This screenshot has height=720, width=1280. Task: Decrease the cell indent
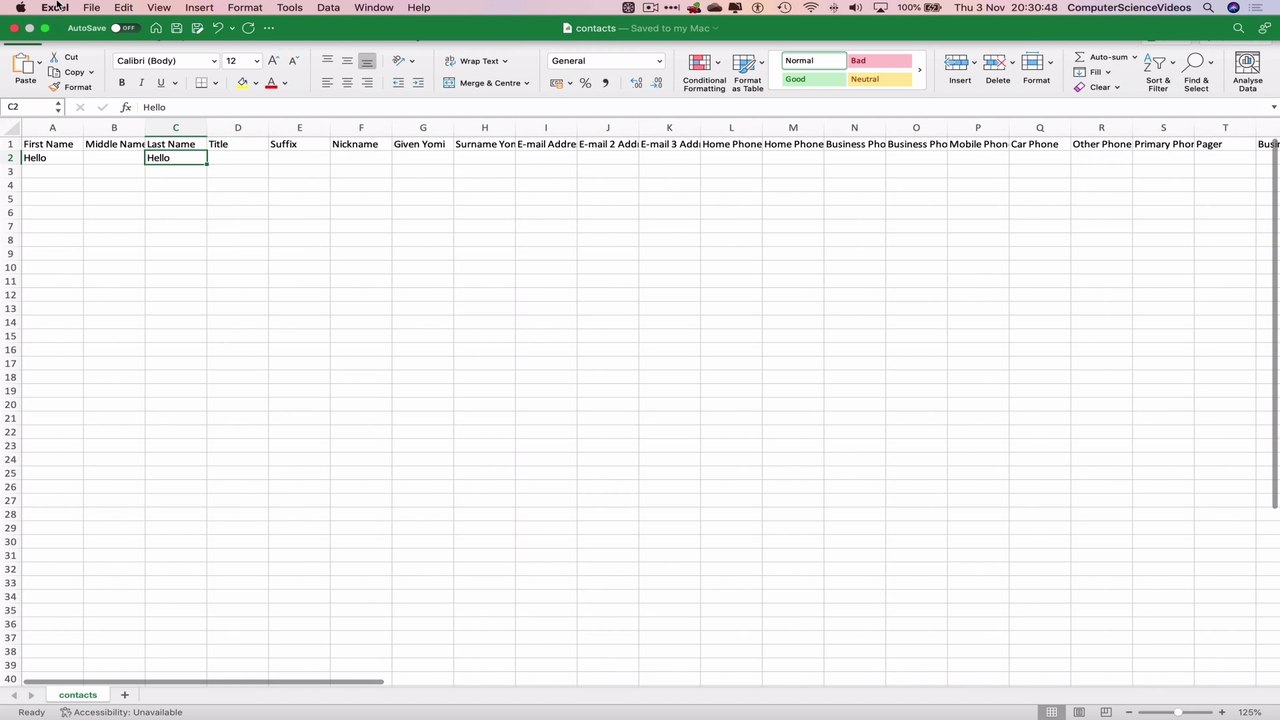click(x=398, y=83)
